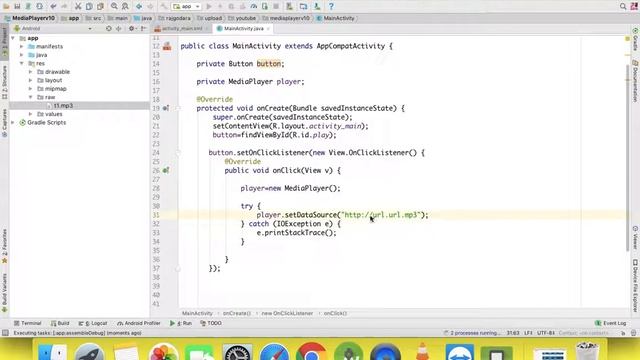Click the UTF-8 encoding status entry
The height and width of the screenshot is (360, 640).
click(x=546, y=333)
